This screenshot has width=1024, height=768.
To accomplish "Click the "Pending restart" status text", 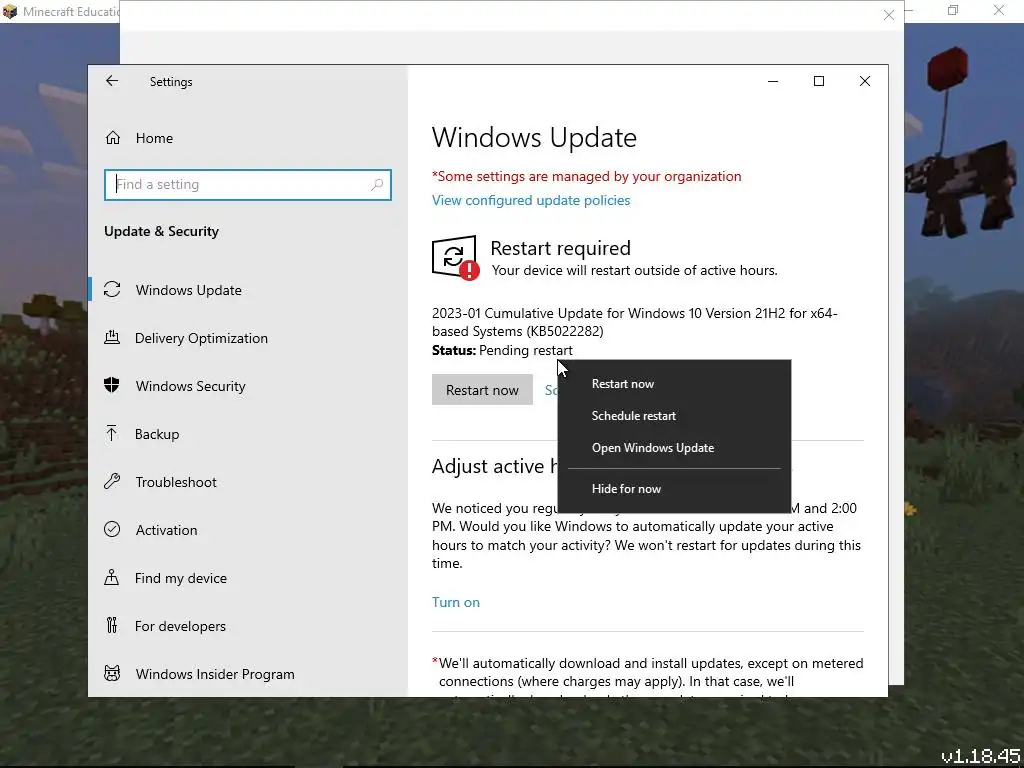I will click(x=525, y=351).
